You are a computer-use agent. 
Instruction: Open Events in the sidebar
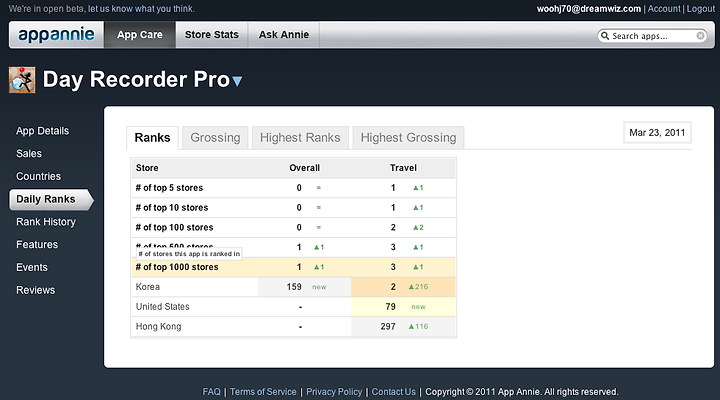coord(32,267)
